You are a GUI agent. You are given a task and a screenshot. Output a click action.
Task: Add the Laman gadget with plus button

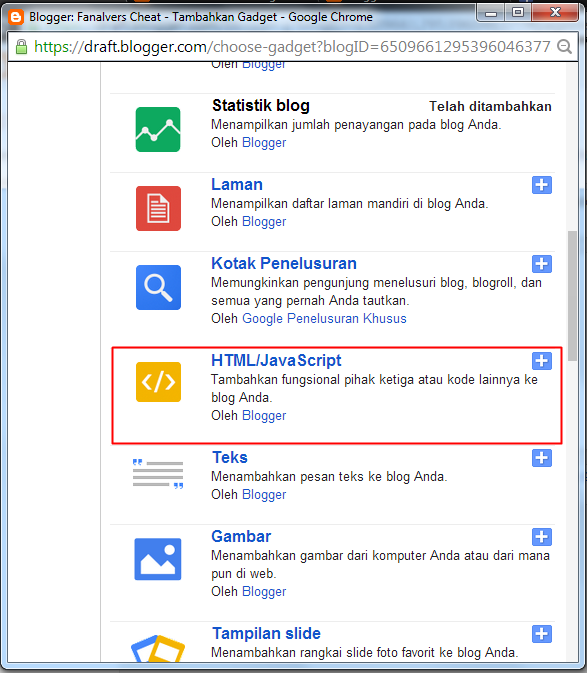[x=542, y=185]
